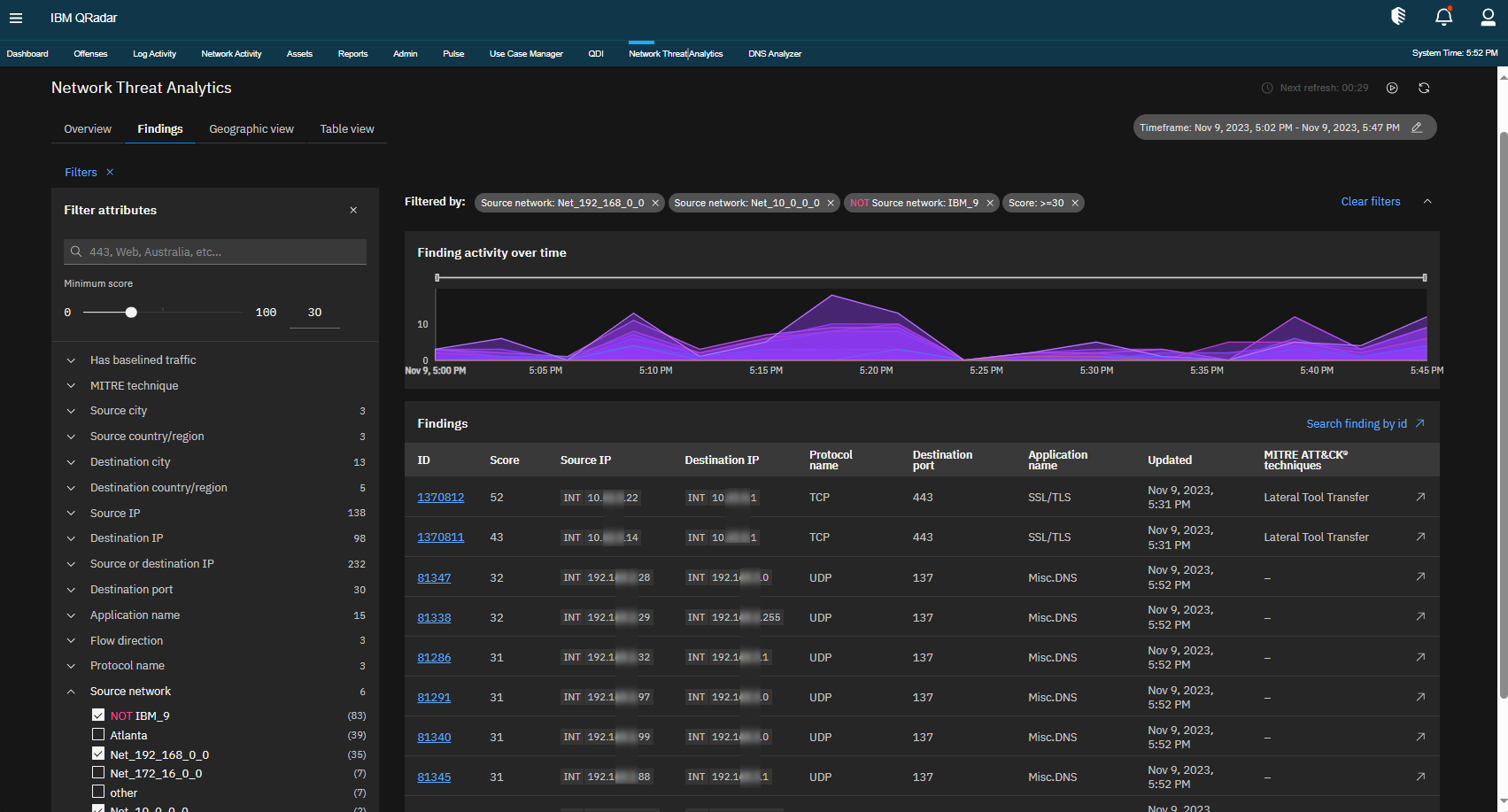Image resolution: width=1508 pixels, height=812 pixels.
Task: Check the Atlanta source network checkbox
Action: [x=98, y=734]
